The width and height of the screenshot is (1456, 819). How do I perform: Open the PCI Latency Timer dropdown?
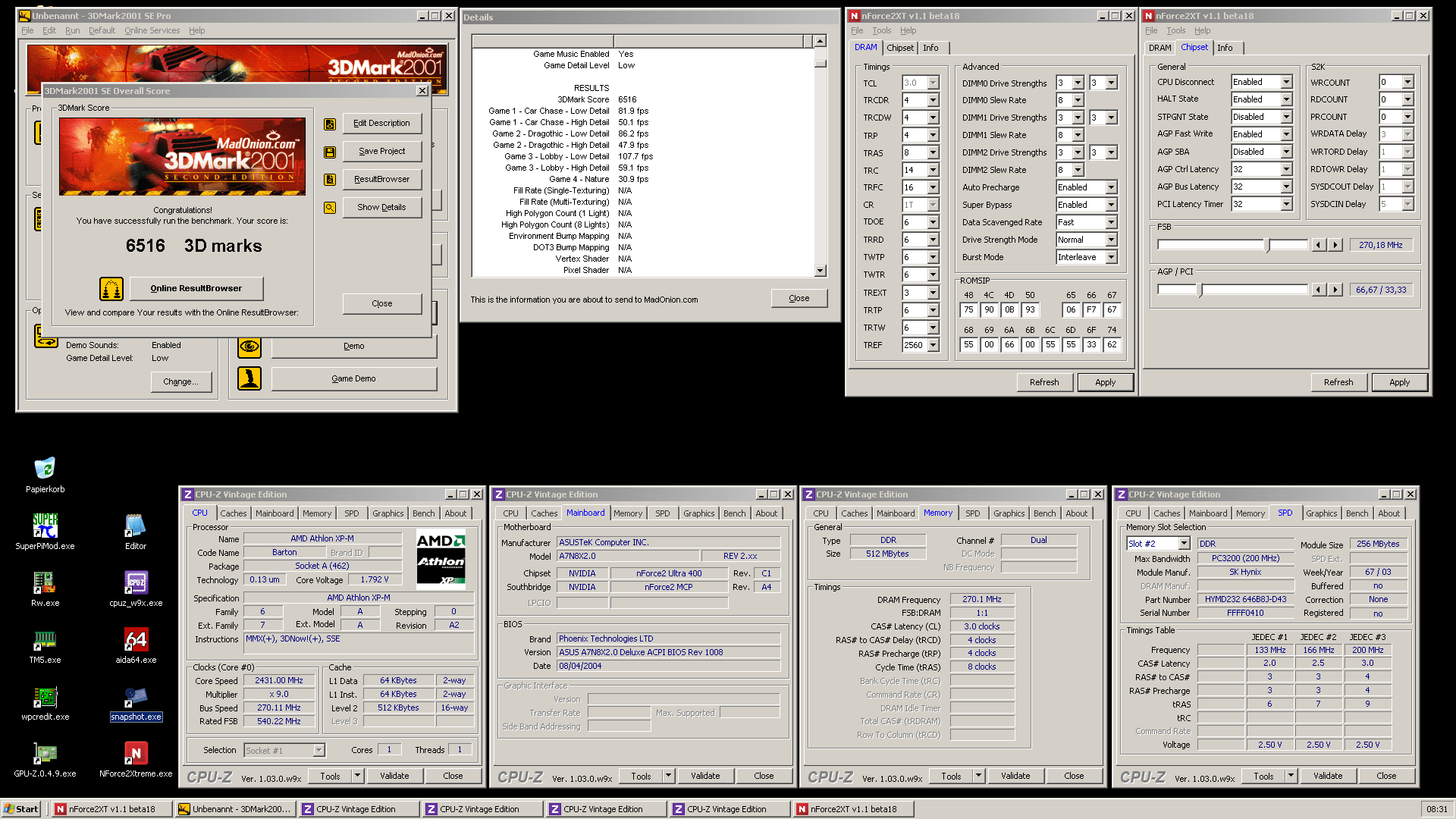point(1286,204)
